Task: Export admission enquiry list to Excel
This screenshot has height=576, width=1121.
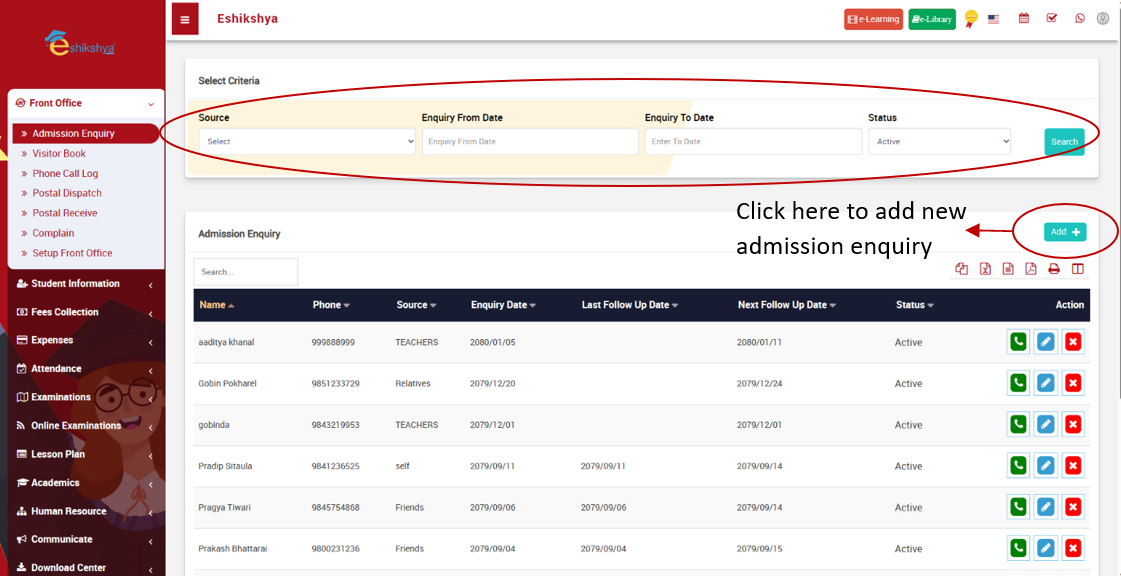Action: tap(984, 268)
